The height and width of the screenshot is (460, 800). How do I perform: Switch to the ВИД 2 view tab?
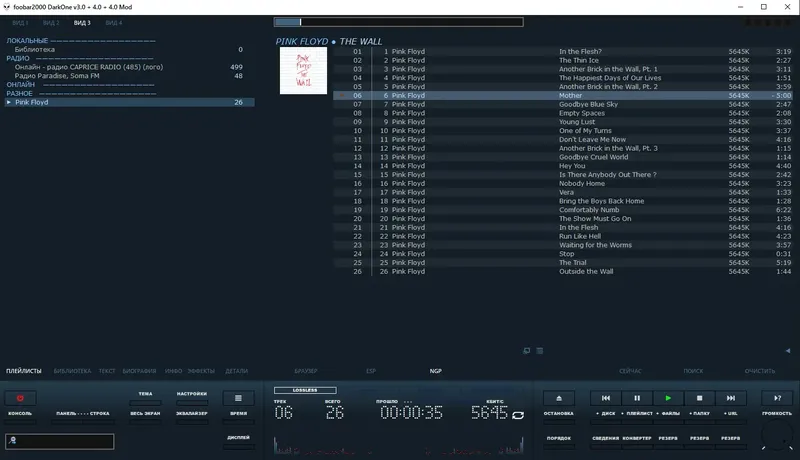[51, 23]
